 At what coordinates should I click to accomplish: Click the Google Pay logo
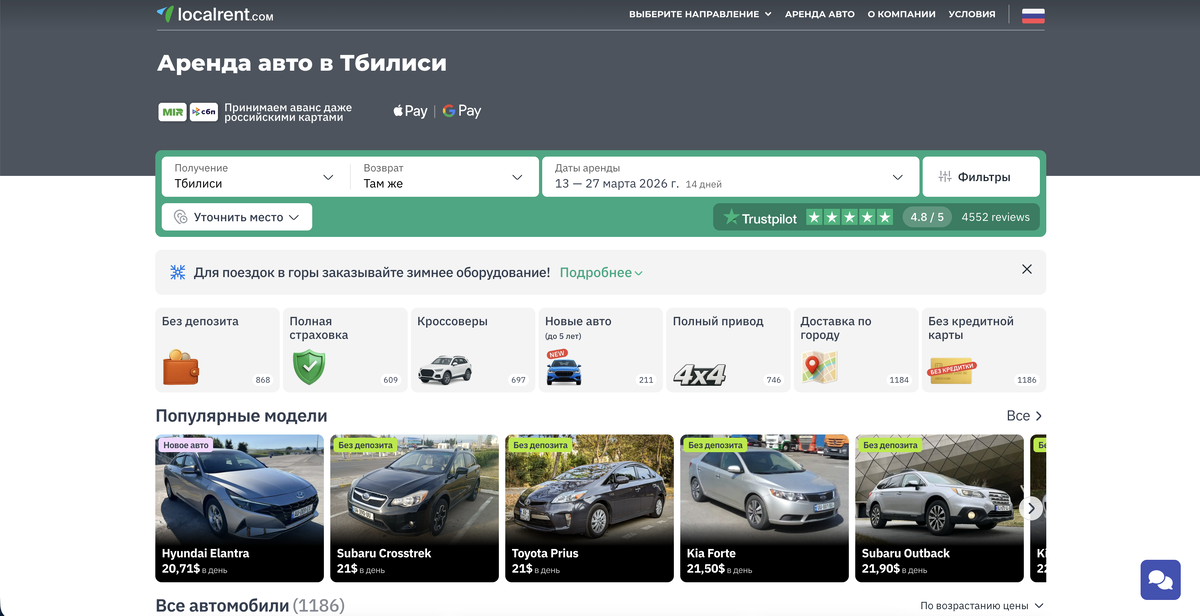[462, 111]
